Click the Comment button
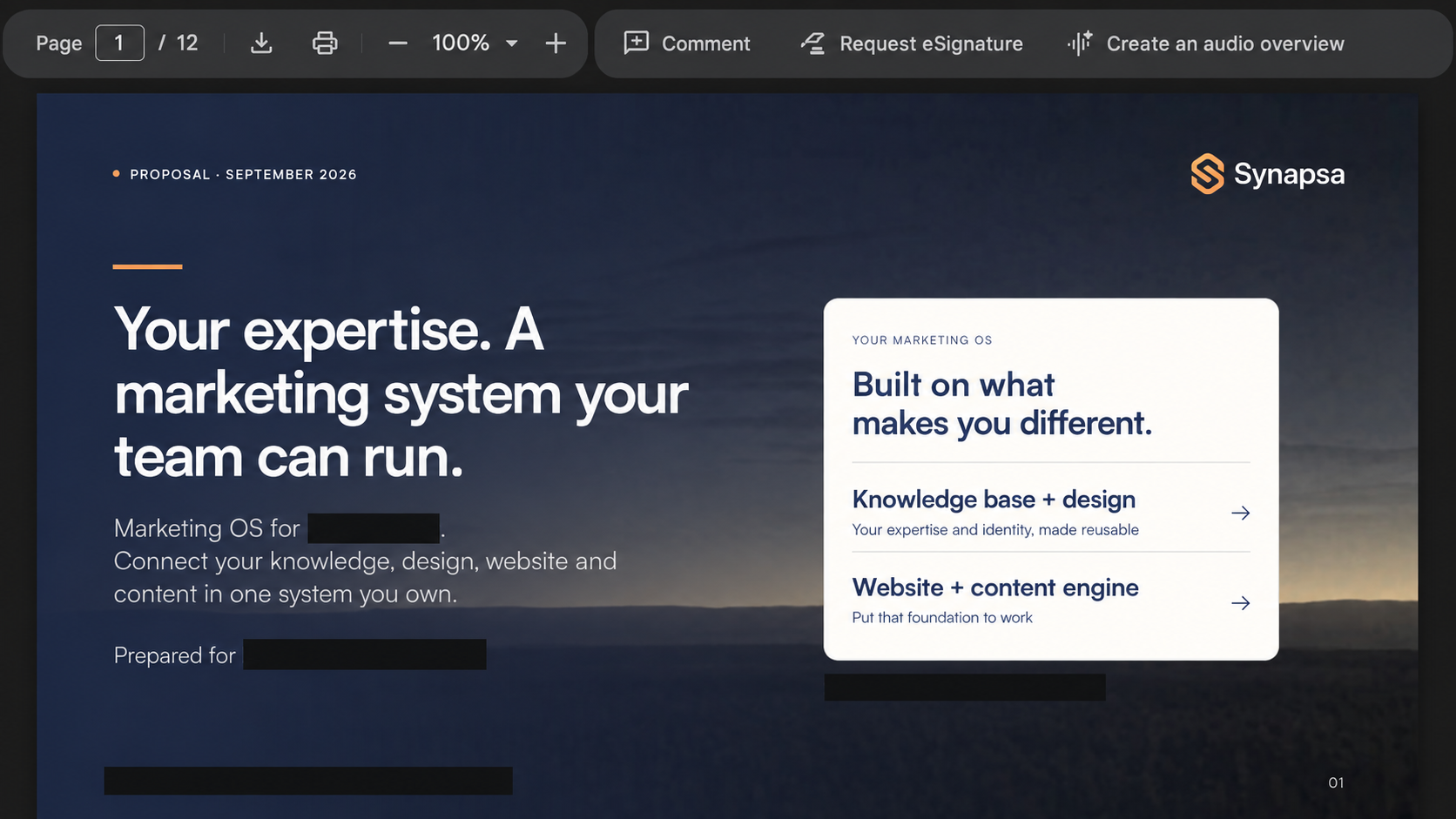This screenshot has height=819, width=1456. (x=687, y=43)
